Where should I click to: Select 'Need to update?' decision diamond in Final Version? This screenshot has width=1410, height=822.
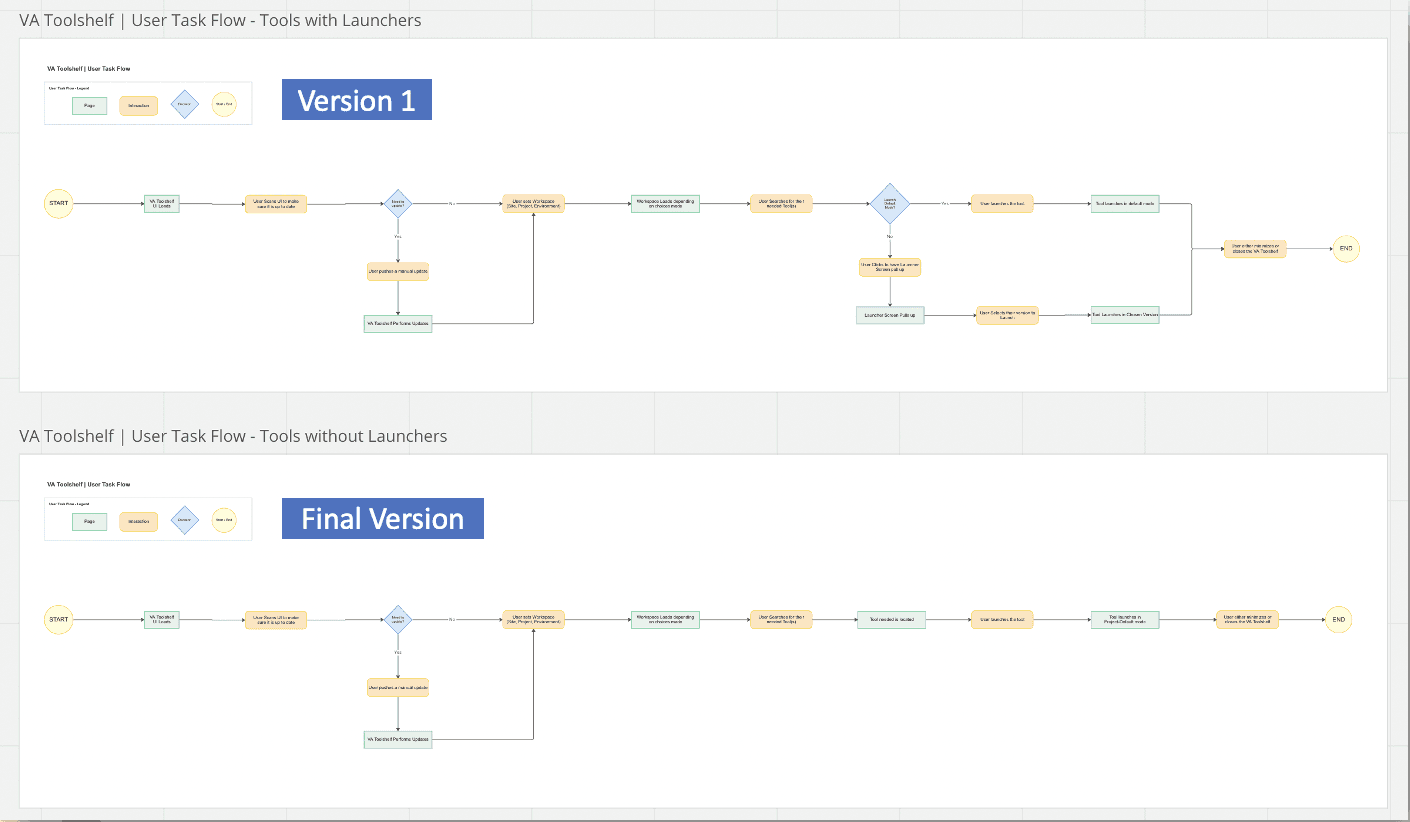coord(398,620)
